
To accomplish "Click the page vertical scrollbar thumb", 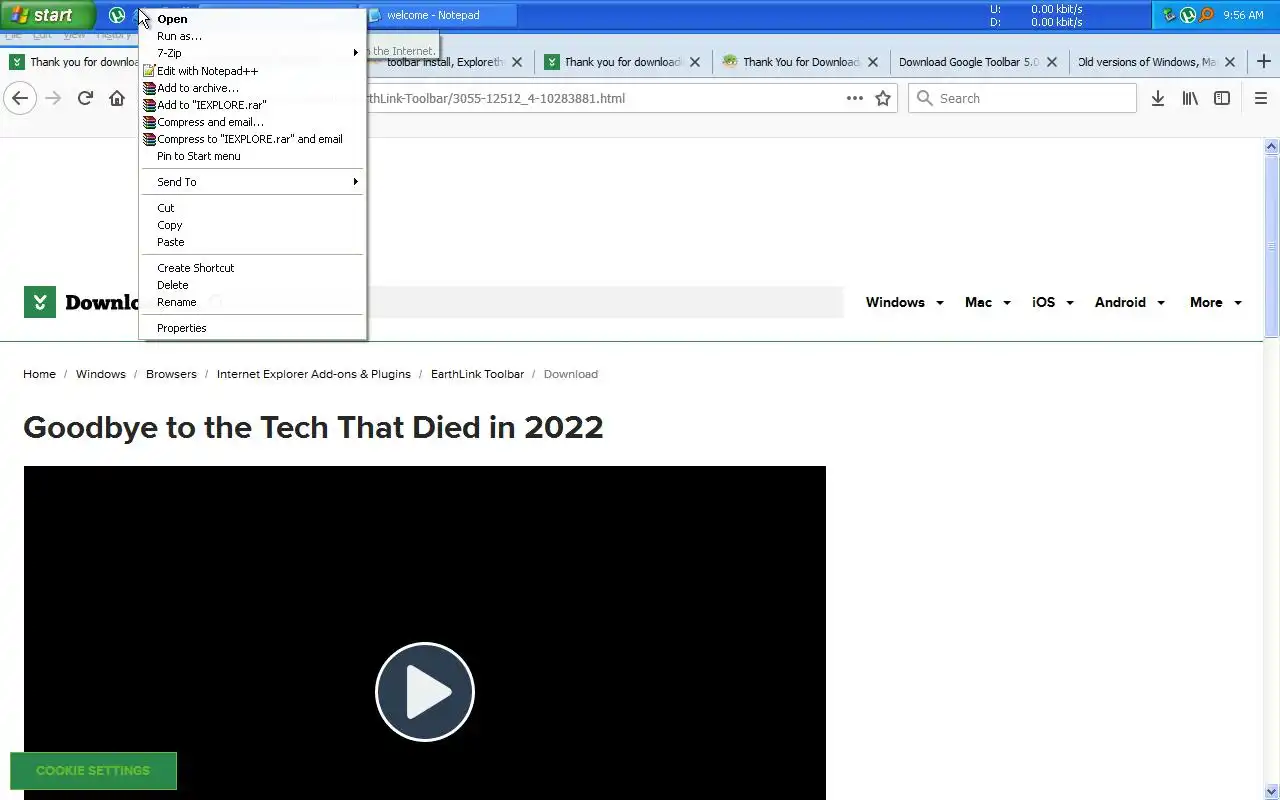I will click(x=1272, y=246).
